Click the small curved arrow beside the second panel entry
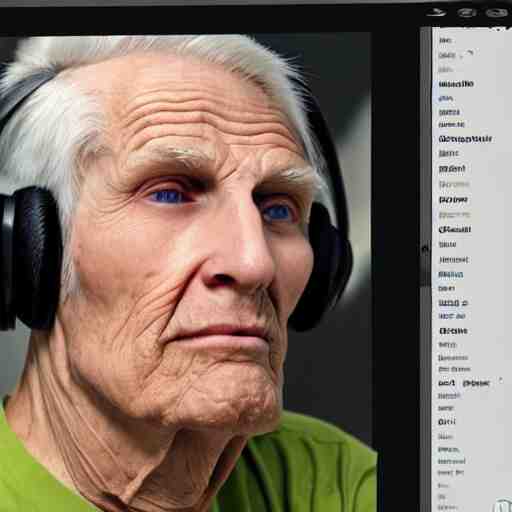 [x=470, y=53]
